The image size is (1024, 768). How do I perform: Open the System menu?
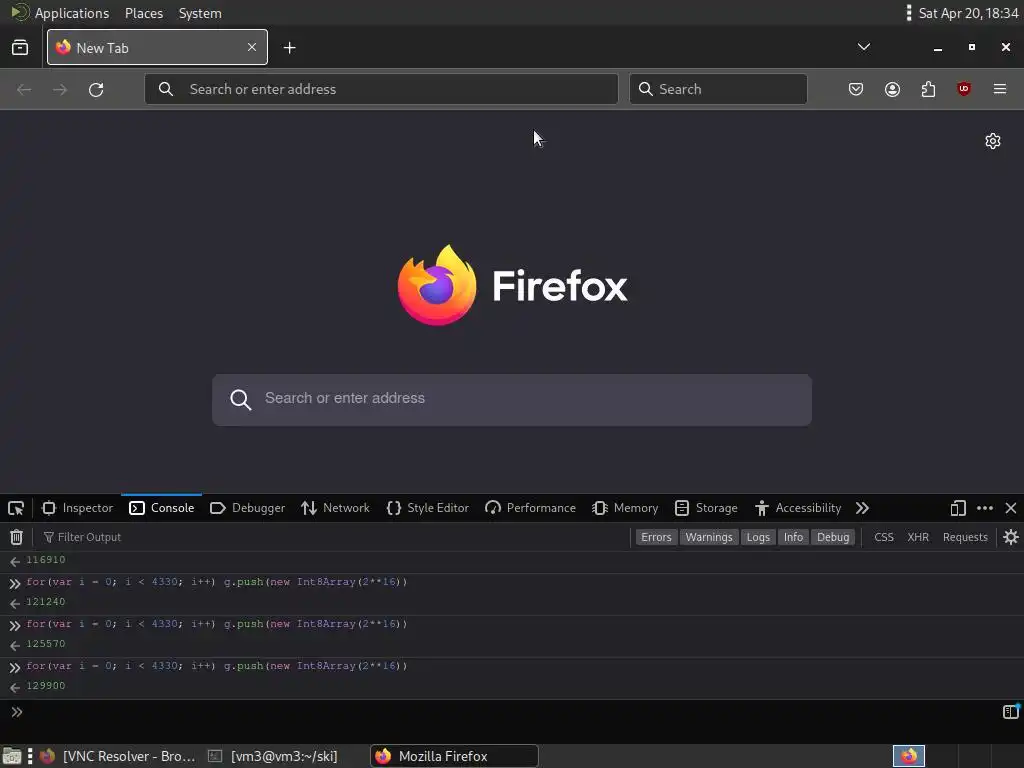(x=200, y=13)
